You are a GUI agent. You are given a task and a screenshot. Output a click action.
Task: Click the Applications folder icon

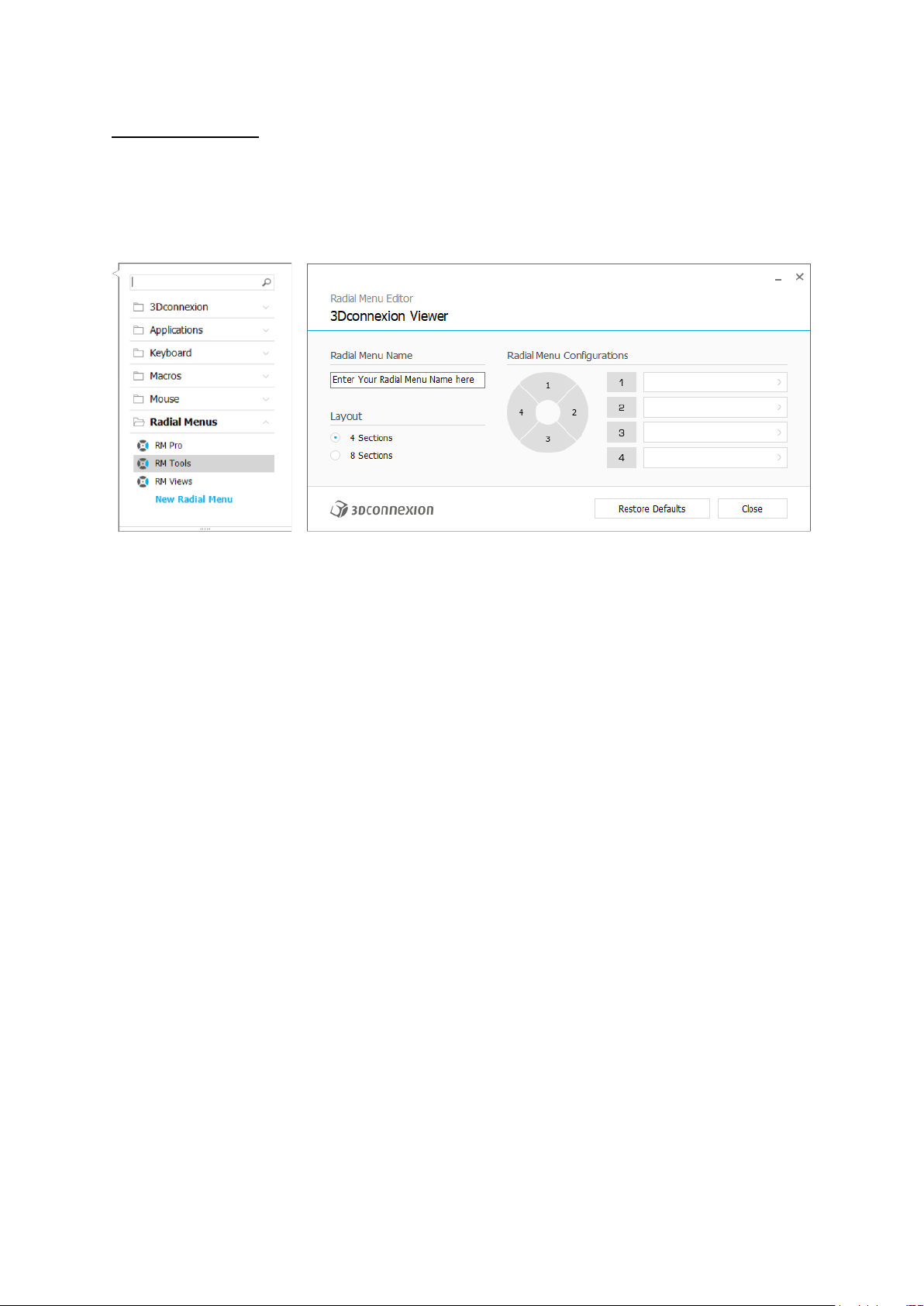139,330
